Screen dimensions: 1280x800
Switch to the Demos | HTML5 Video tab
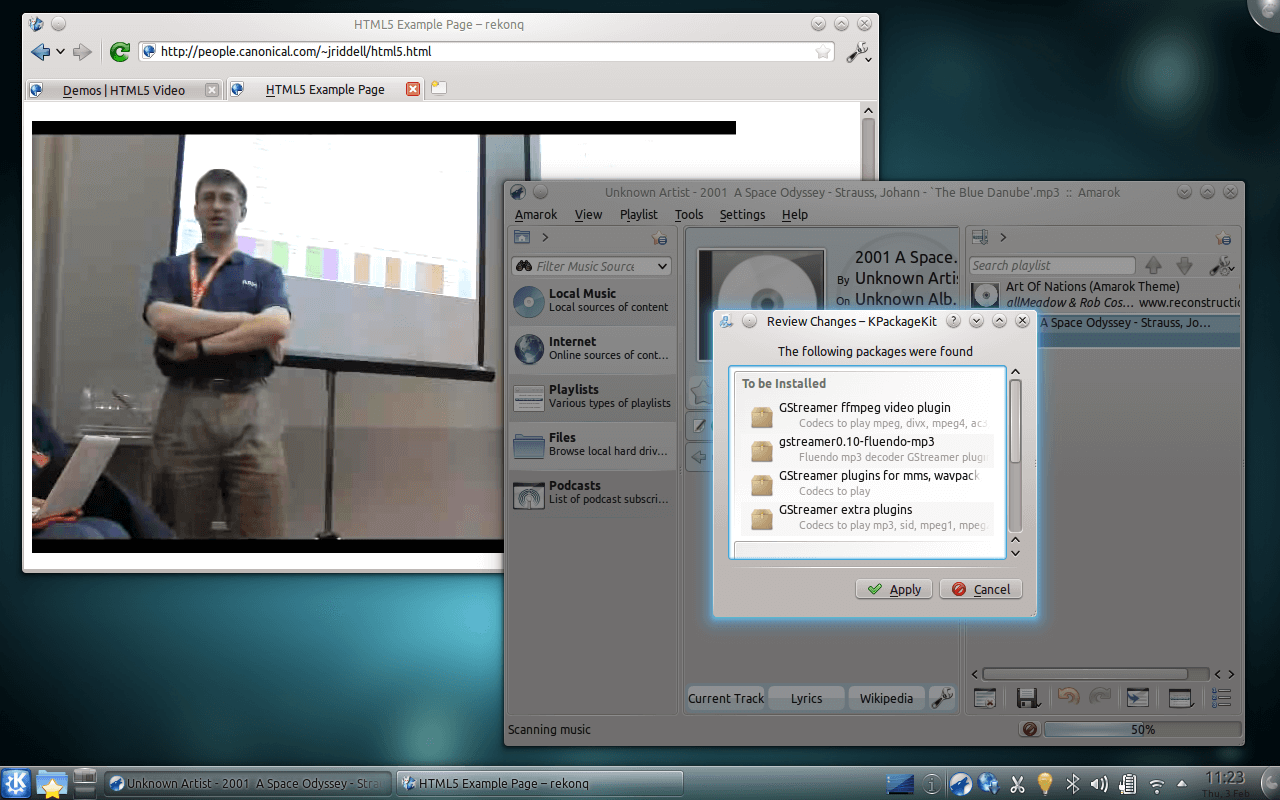[123, 90]
